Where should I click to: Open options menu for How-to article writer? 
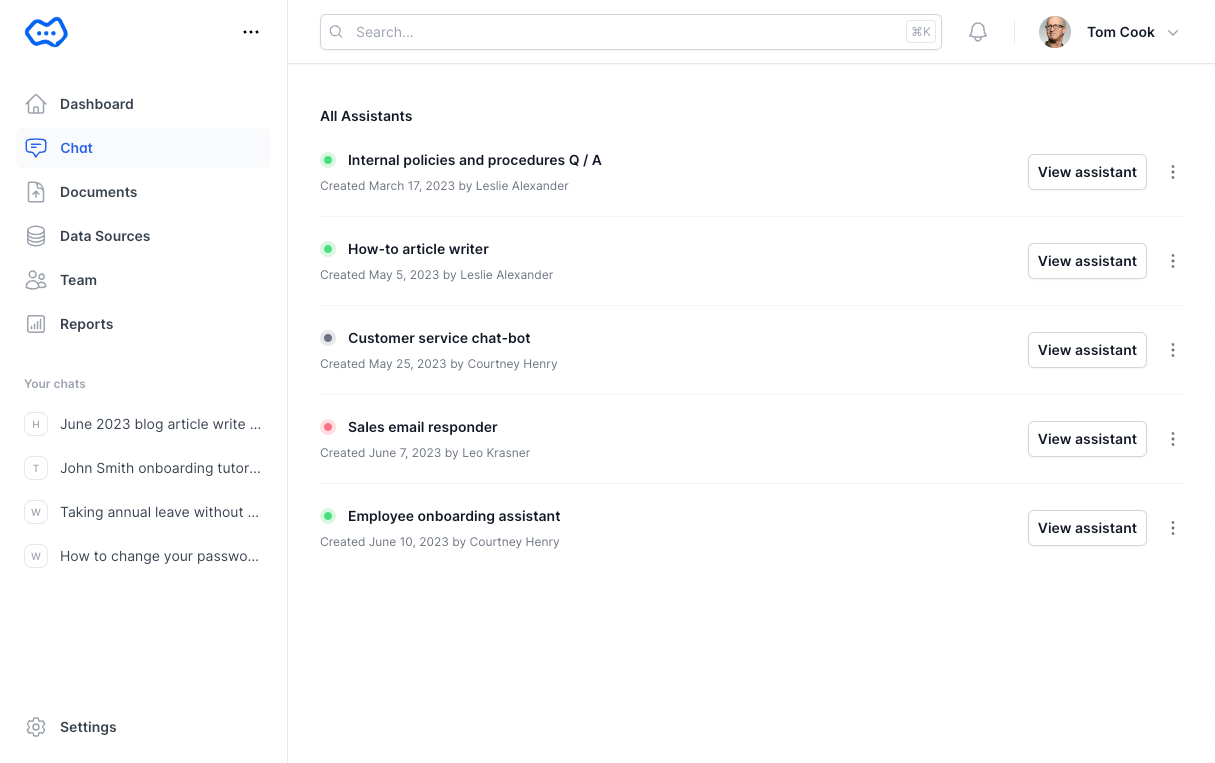(1173, 261)
